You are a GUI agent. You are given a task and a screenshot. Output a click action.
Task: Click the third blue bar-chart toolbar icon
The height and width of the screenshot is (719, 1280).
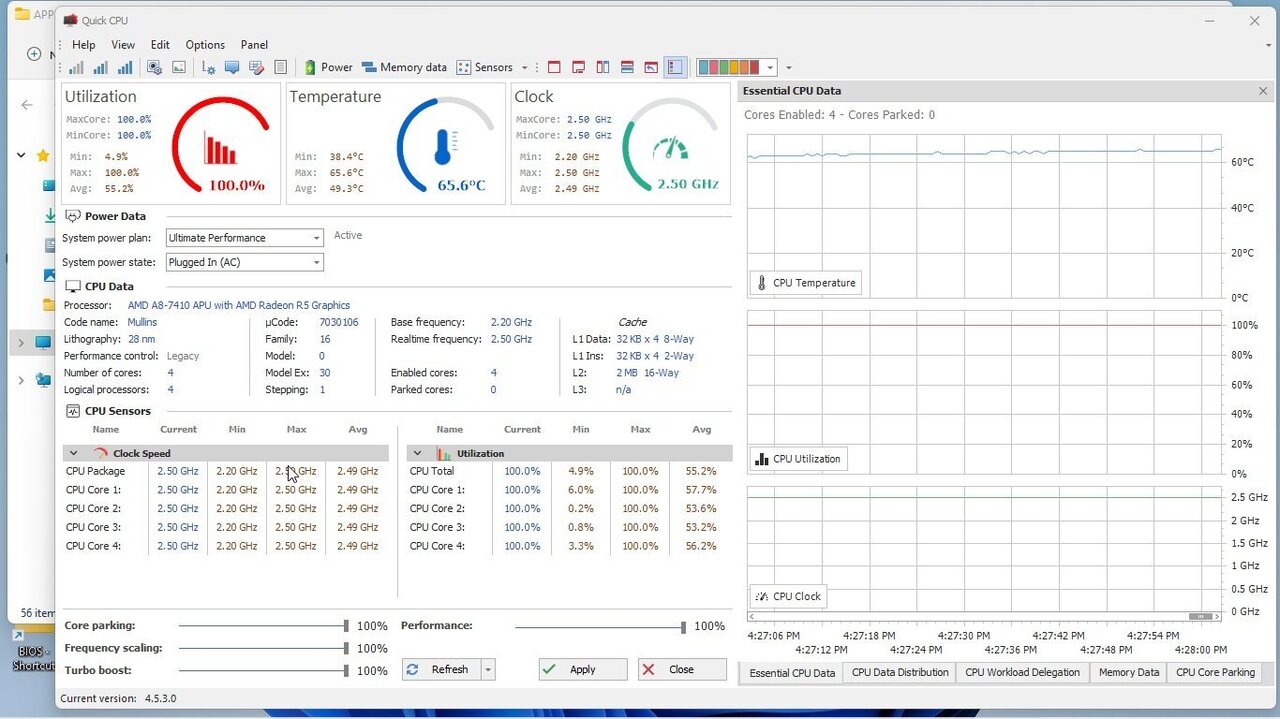(125, 67)
